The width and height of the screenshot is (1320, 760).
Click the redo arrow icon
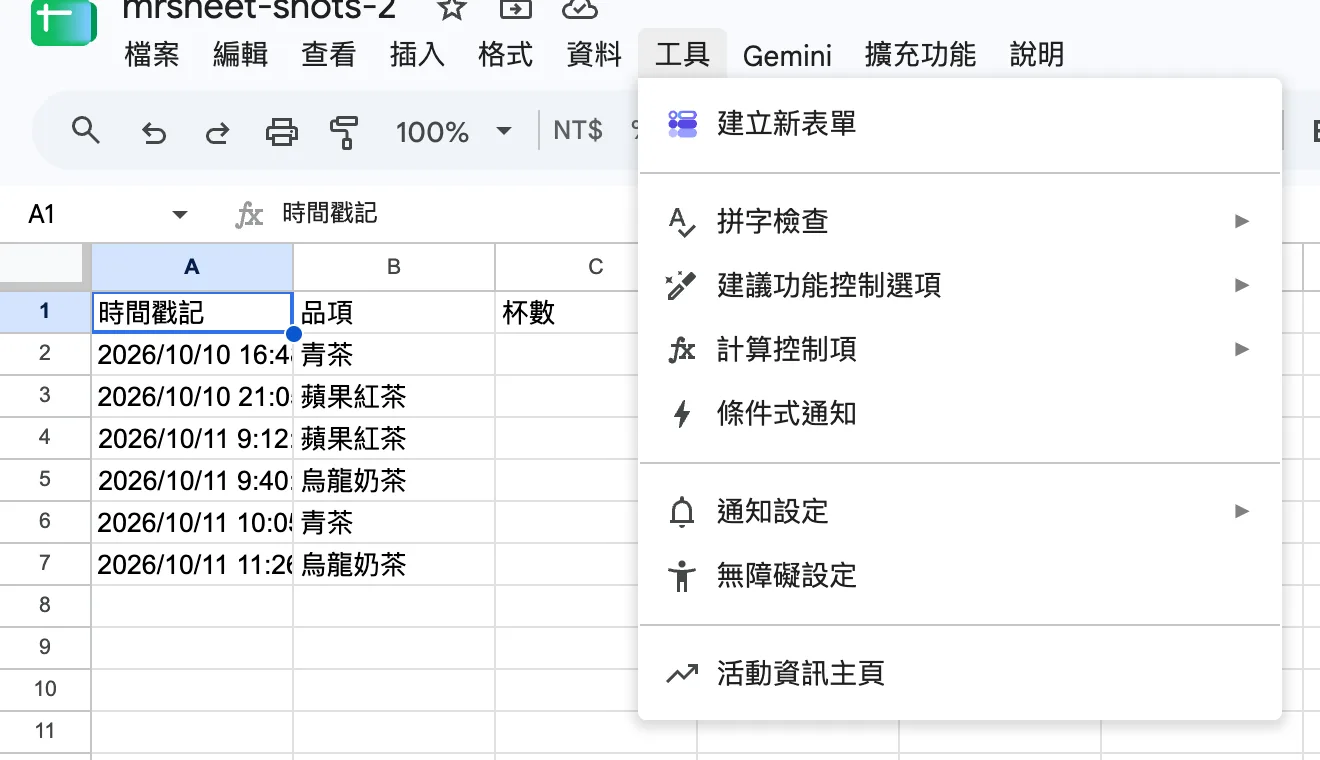(217, 132)
